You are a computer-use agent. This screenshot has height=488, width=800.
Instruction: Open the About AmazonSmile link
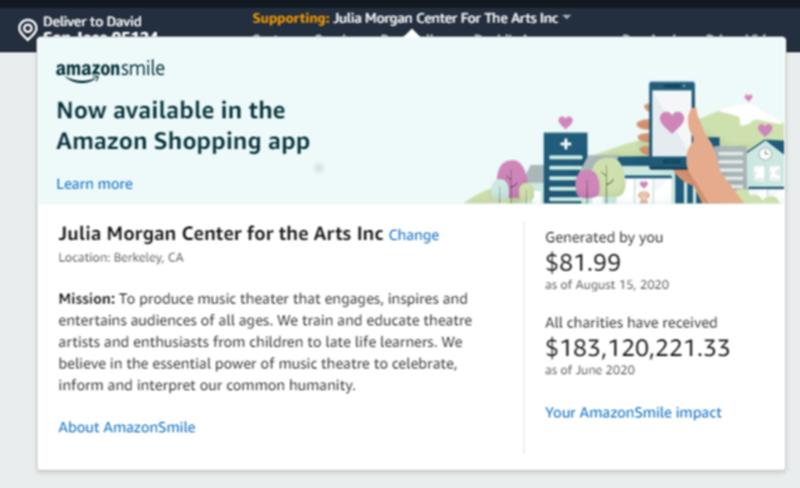click(x=127, y=427)
